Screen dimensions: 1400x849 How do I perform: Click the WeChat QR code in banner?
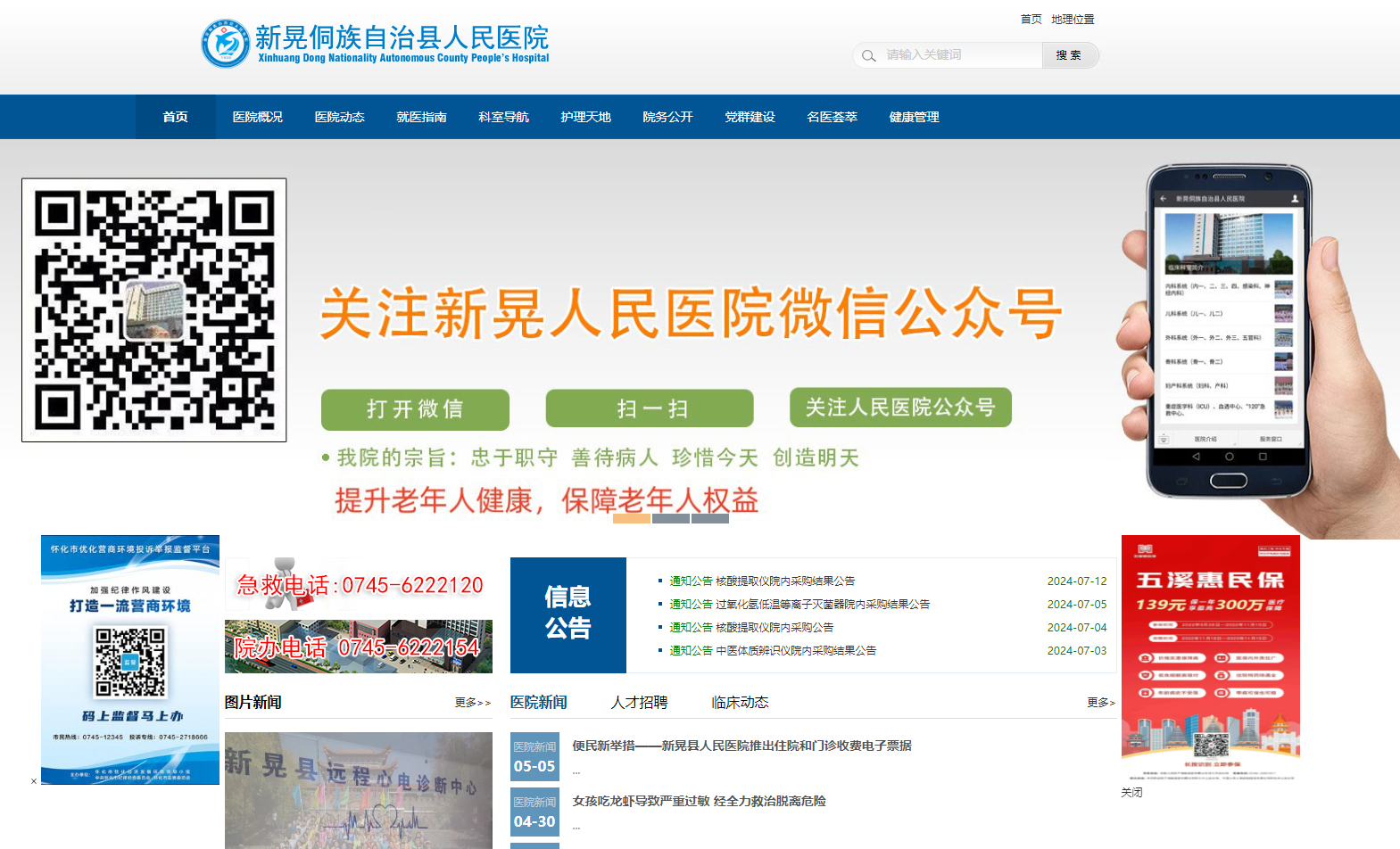[x=154, y=310]
